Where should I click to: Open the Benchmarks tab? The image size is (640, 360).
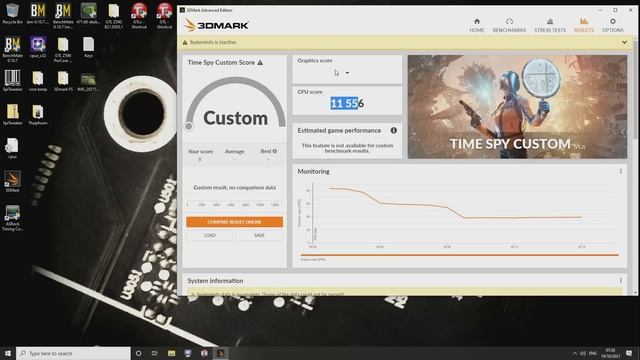click(x=509, y=25)
